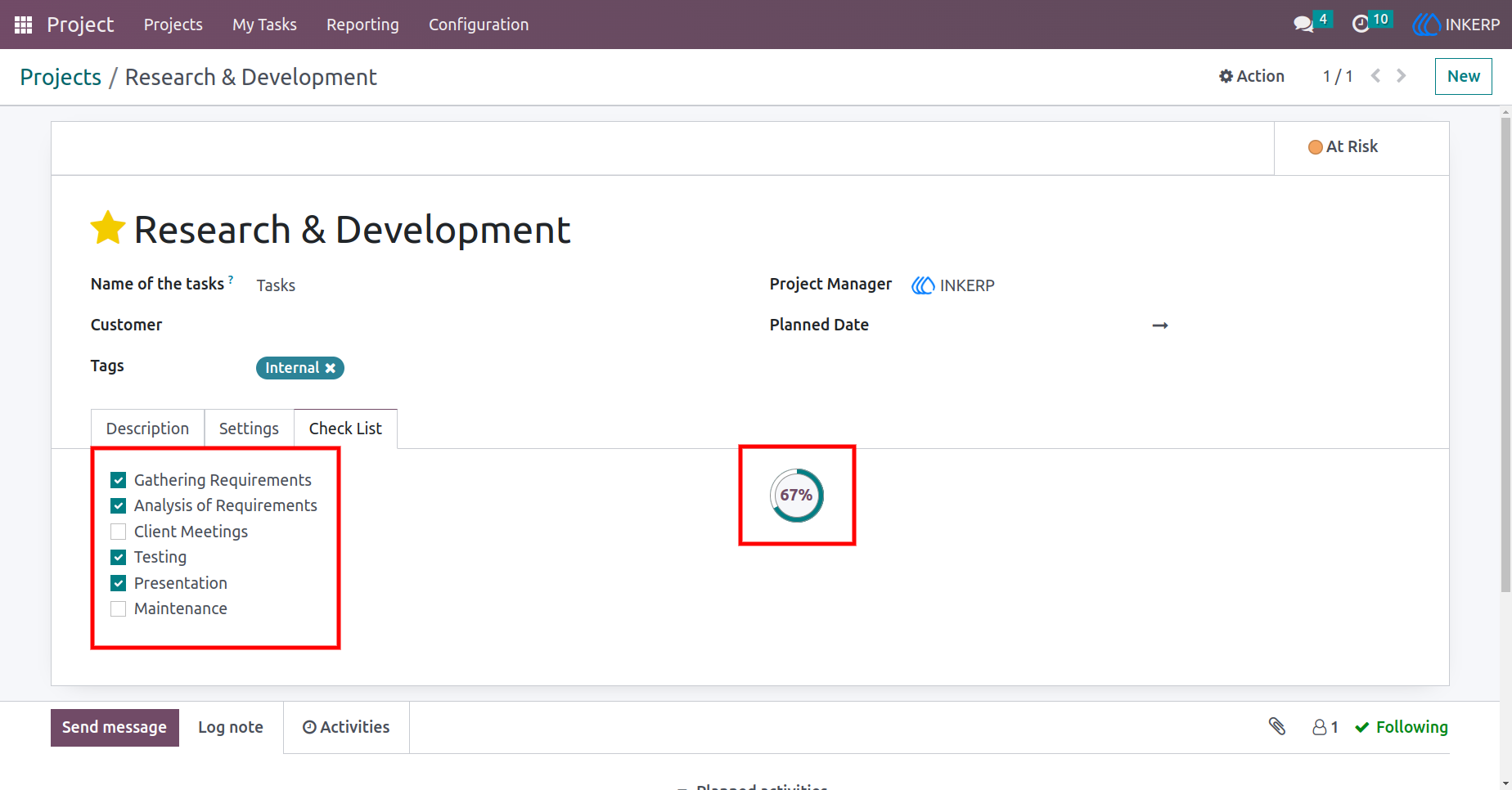This screenshot has height=790, width=1512.
Task: Open the Action dropdown
Action: pyautogui.click(x=1252, y=76)
